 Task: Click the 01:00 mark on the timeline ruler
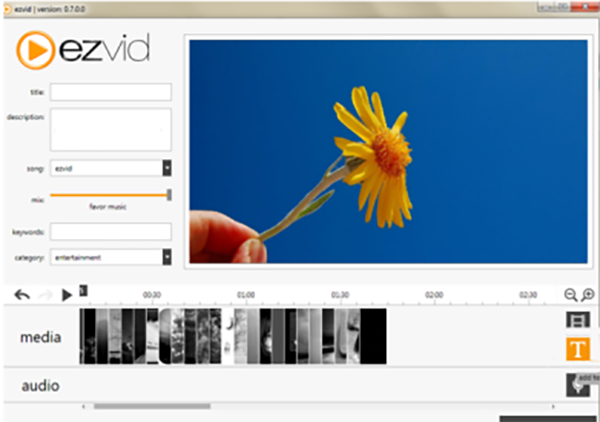click(246, 295)
